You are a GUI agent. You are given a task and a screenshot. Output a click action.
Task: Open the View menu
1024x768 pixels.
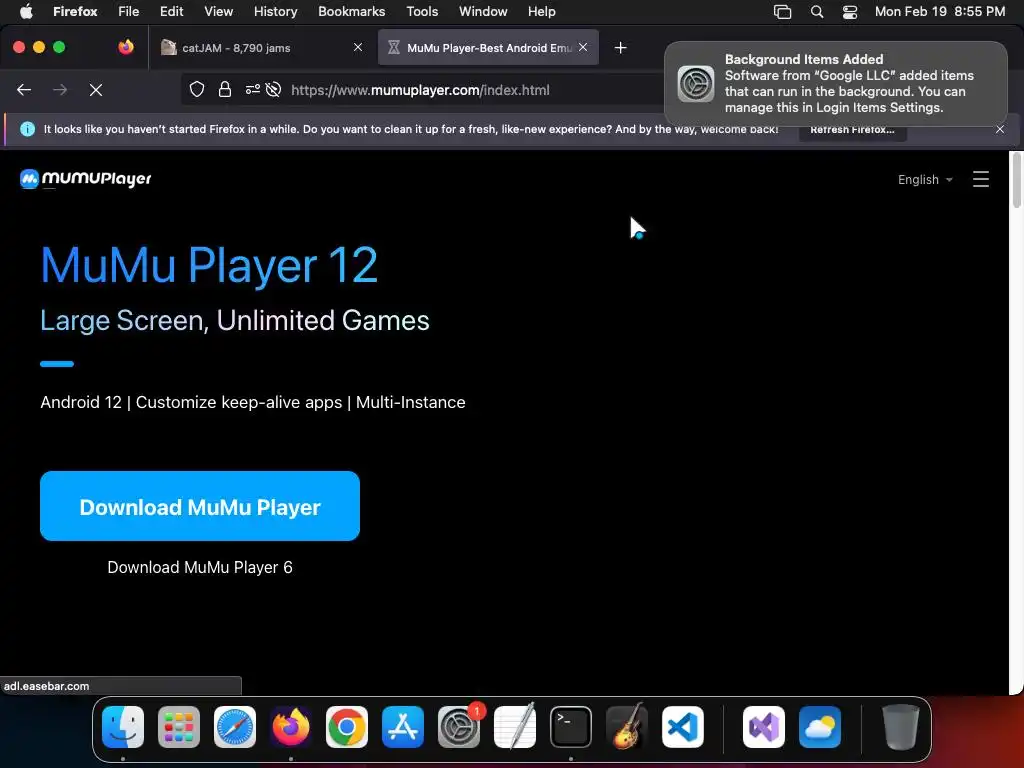pos(218,11)
